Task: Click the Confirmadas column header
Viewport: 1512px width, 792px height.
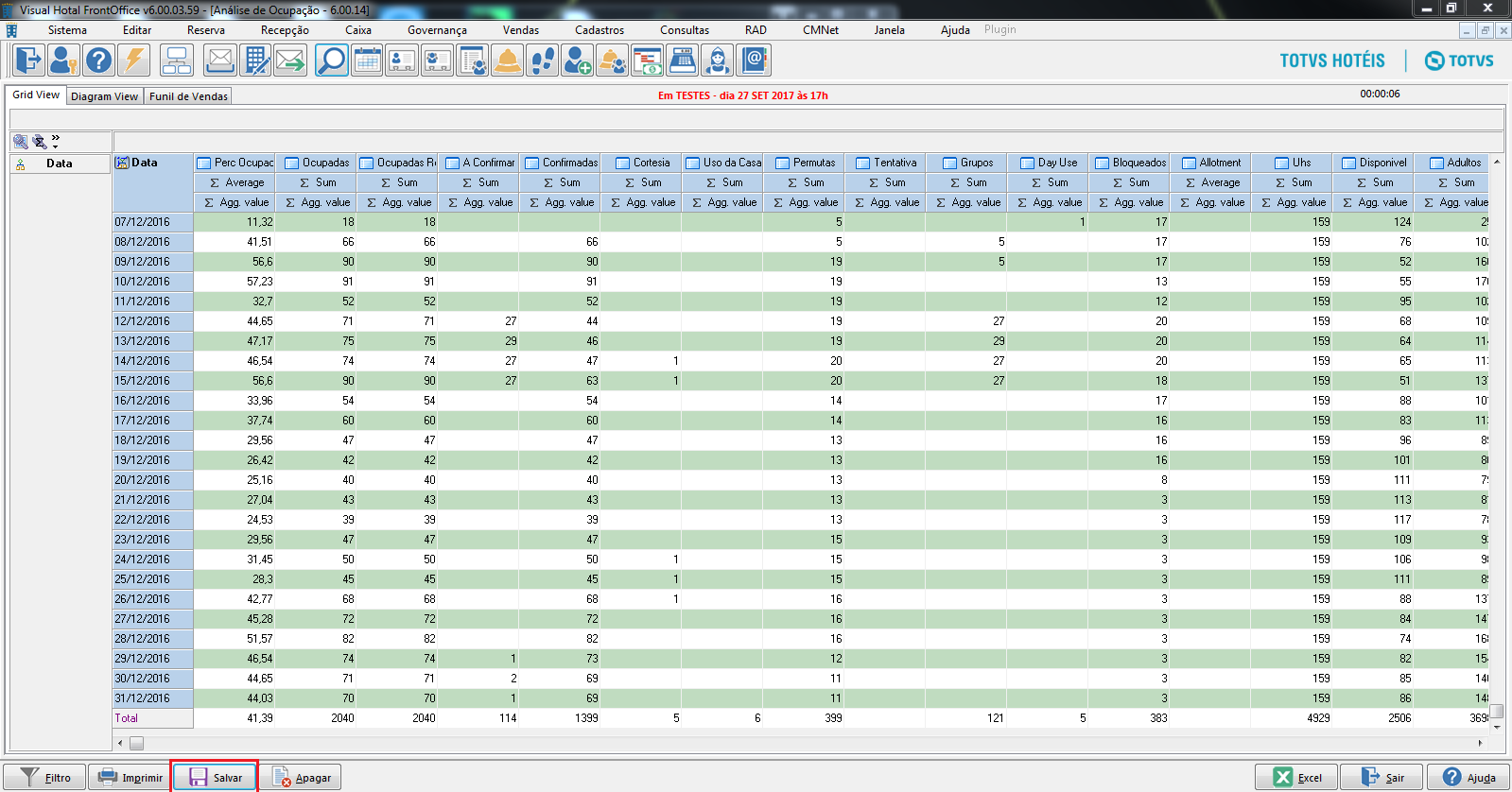Action: click(559, 163)
